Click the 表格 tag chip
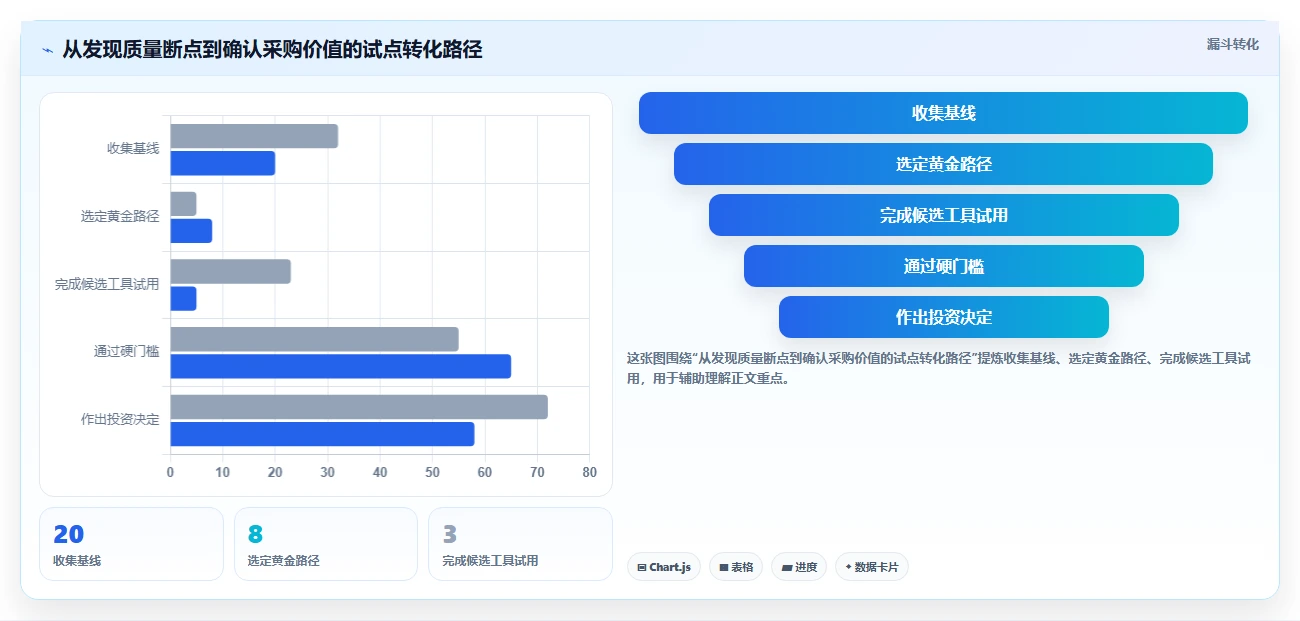Screen dimensions: 1300x621 pos(736,567)
